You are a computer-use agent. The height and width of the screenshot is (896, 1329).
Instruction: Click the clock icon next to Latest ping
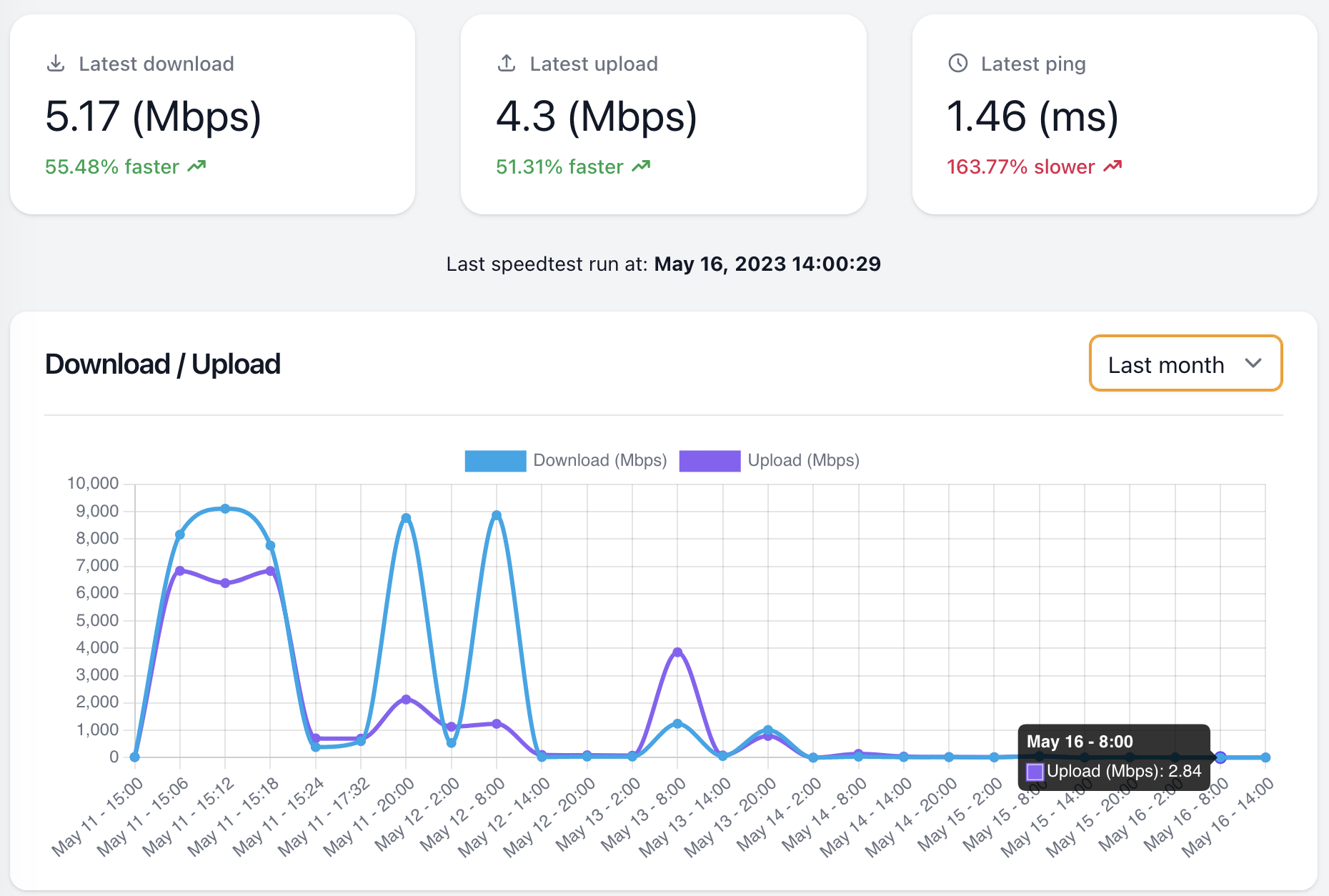[957, 63]
